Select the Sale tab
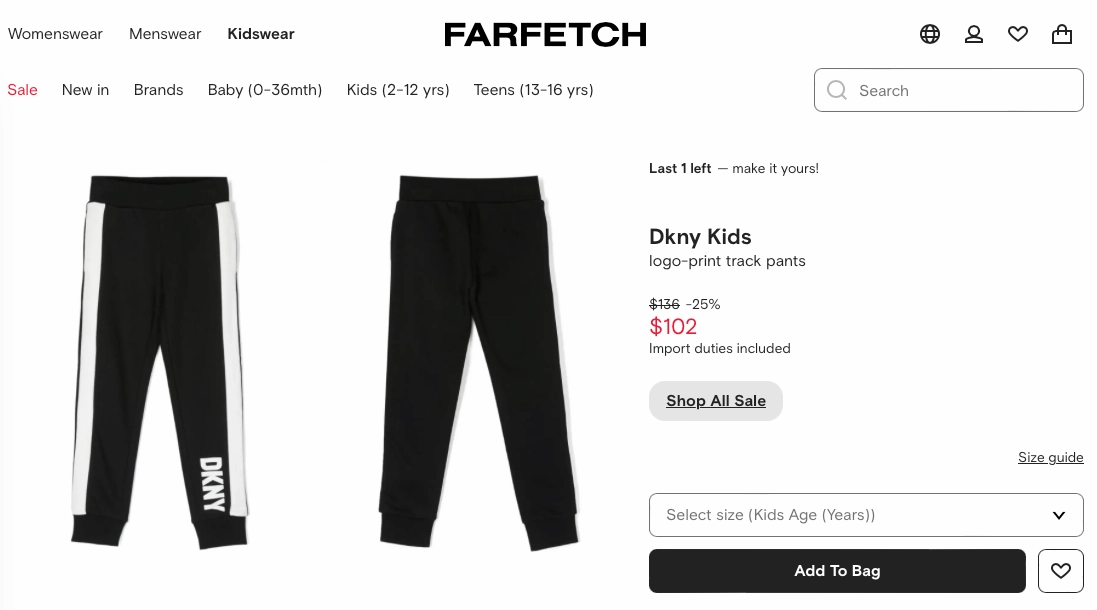 22,90
